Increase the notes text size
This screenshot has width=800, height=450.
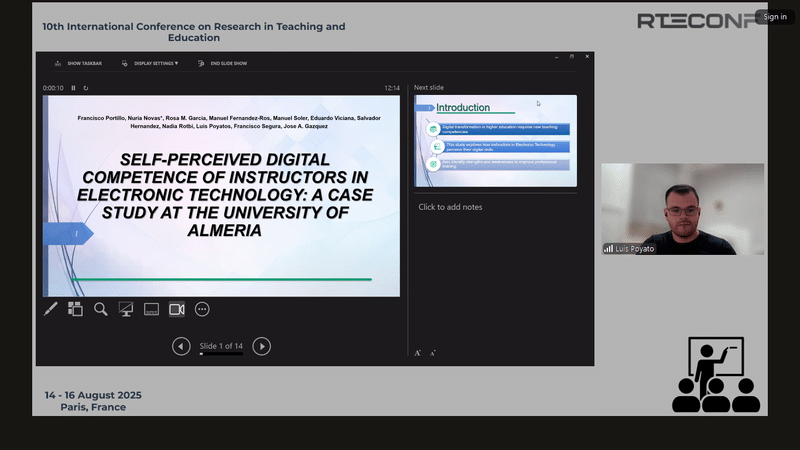(418, 353)
